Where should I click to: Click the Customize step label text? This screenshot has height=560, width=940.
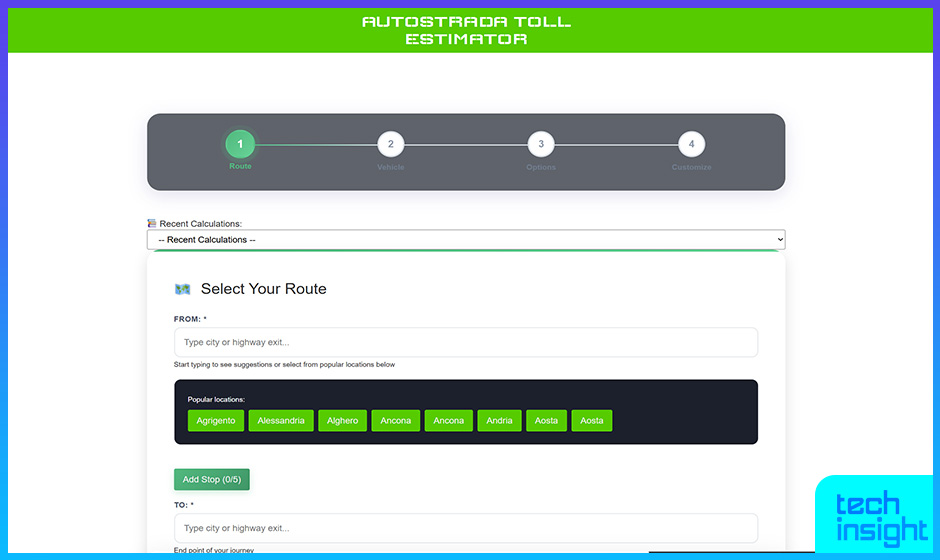(691, 167)
